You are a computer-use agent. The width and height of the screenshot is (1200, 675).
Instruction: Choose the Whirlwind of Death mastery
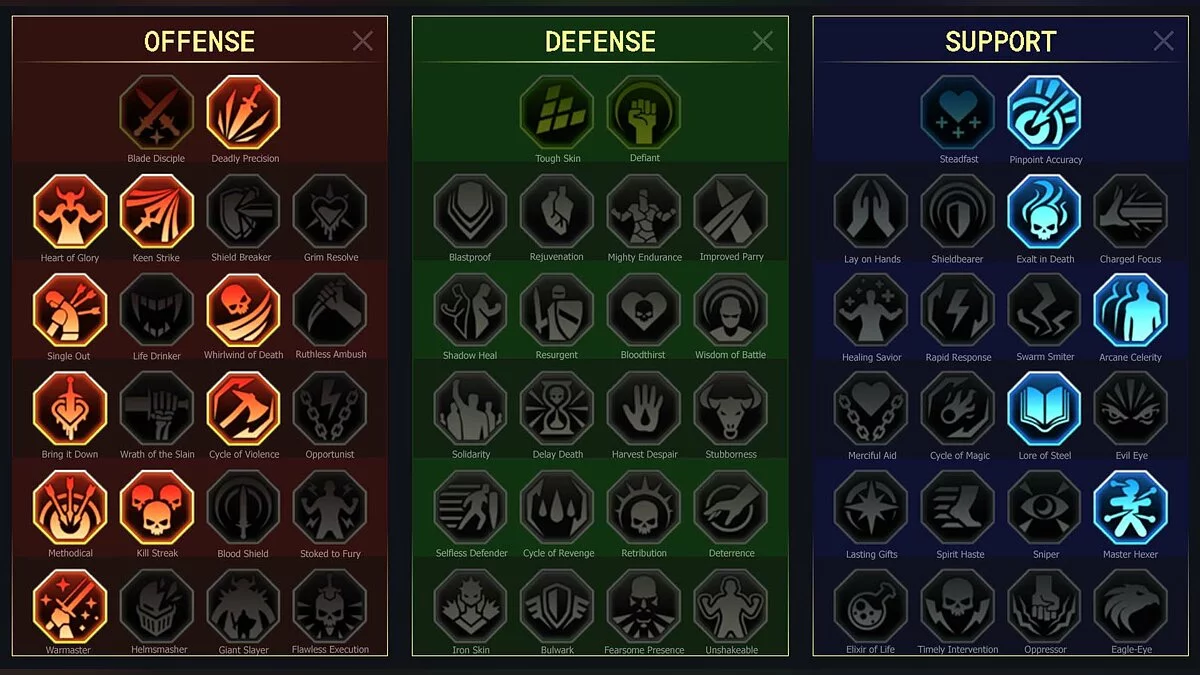coord(244,310)
